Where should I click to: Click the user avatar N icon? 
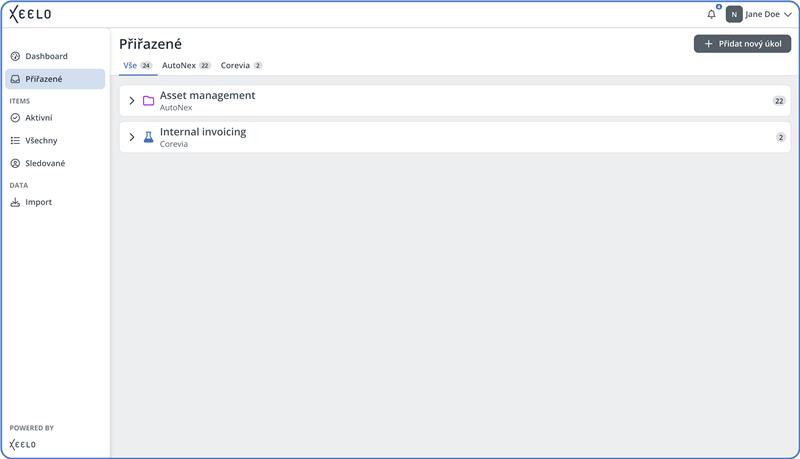pos(734,15)
